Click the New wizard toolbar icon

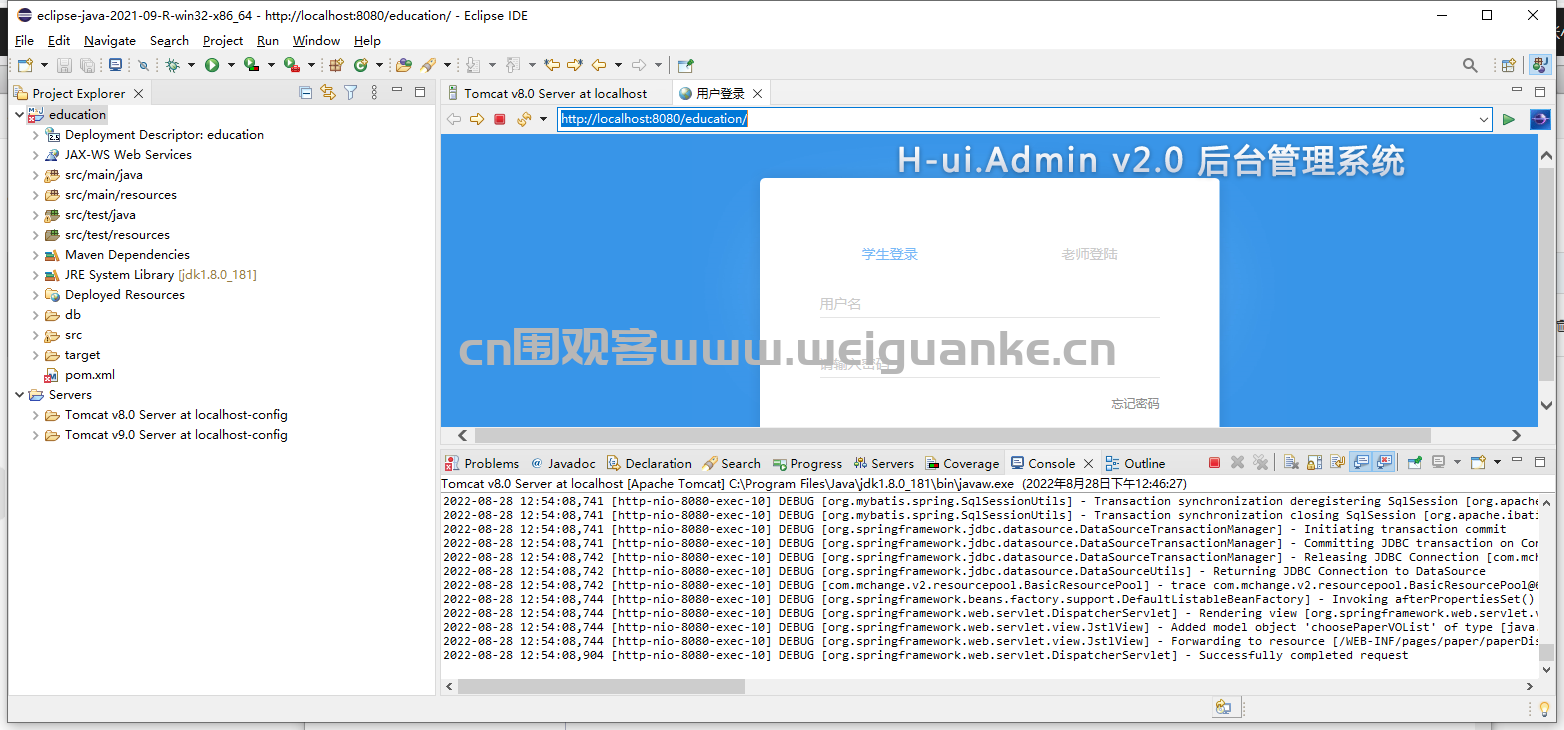[x=26, y=65]
